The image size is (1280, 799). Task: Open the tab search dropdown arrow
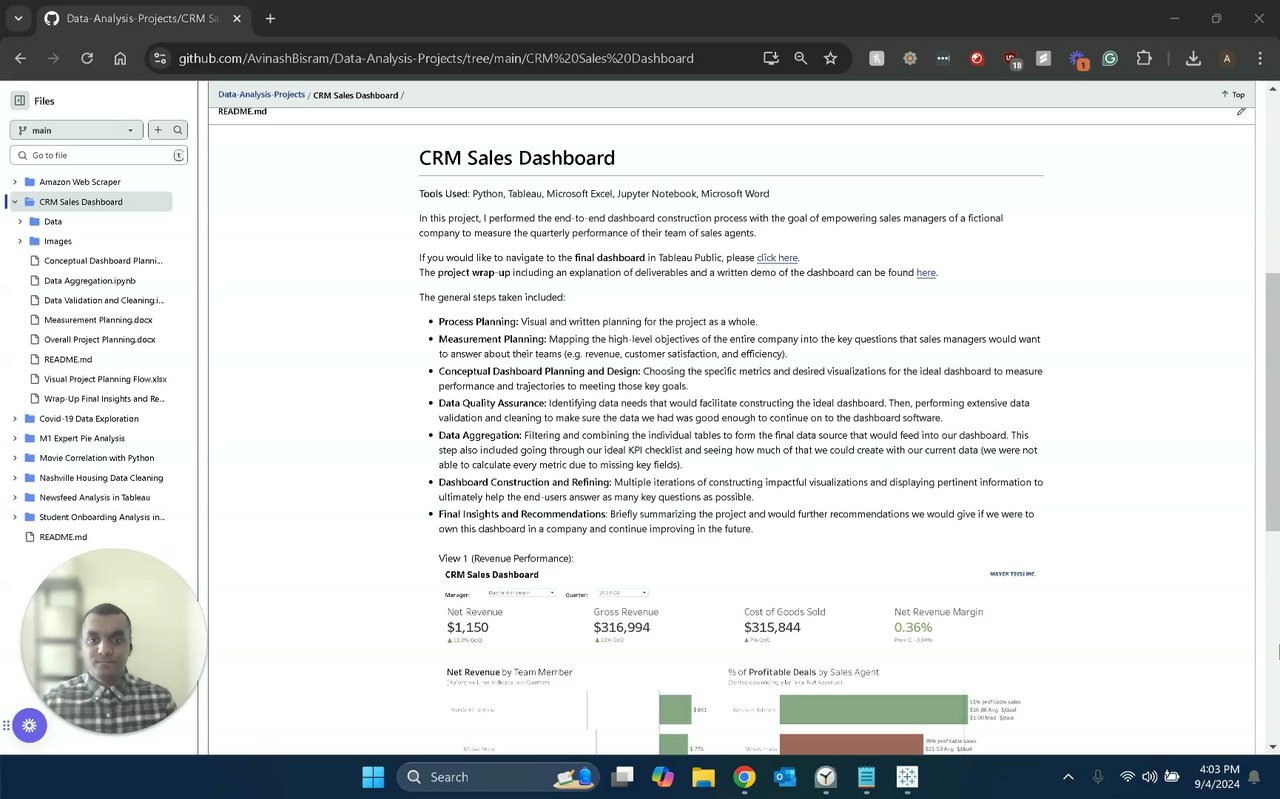(18, 18)
